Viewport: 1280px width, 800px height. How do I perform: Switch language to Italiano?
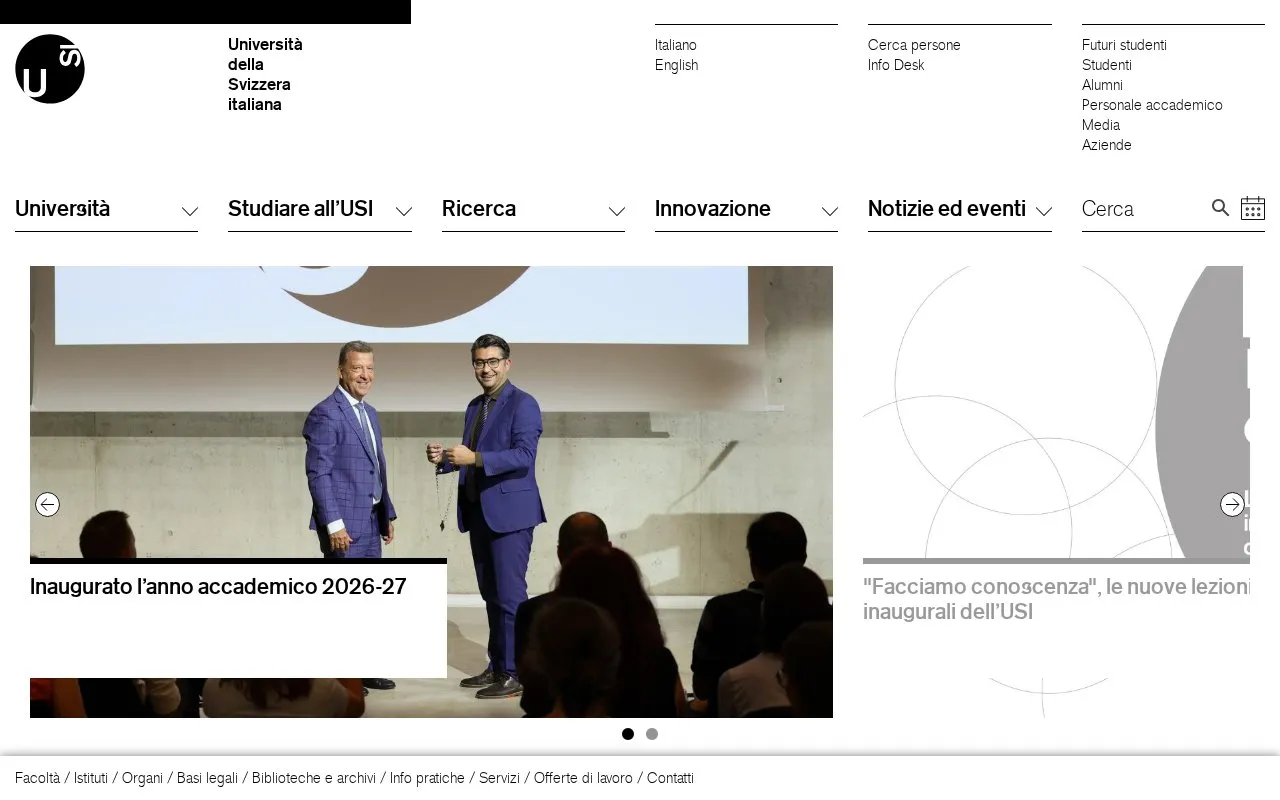(x=676, y=45)
